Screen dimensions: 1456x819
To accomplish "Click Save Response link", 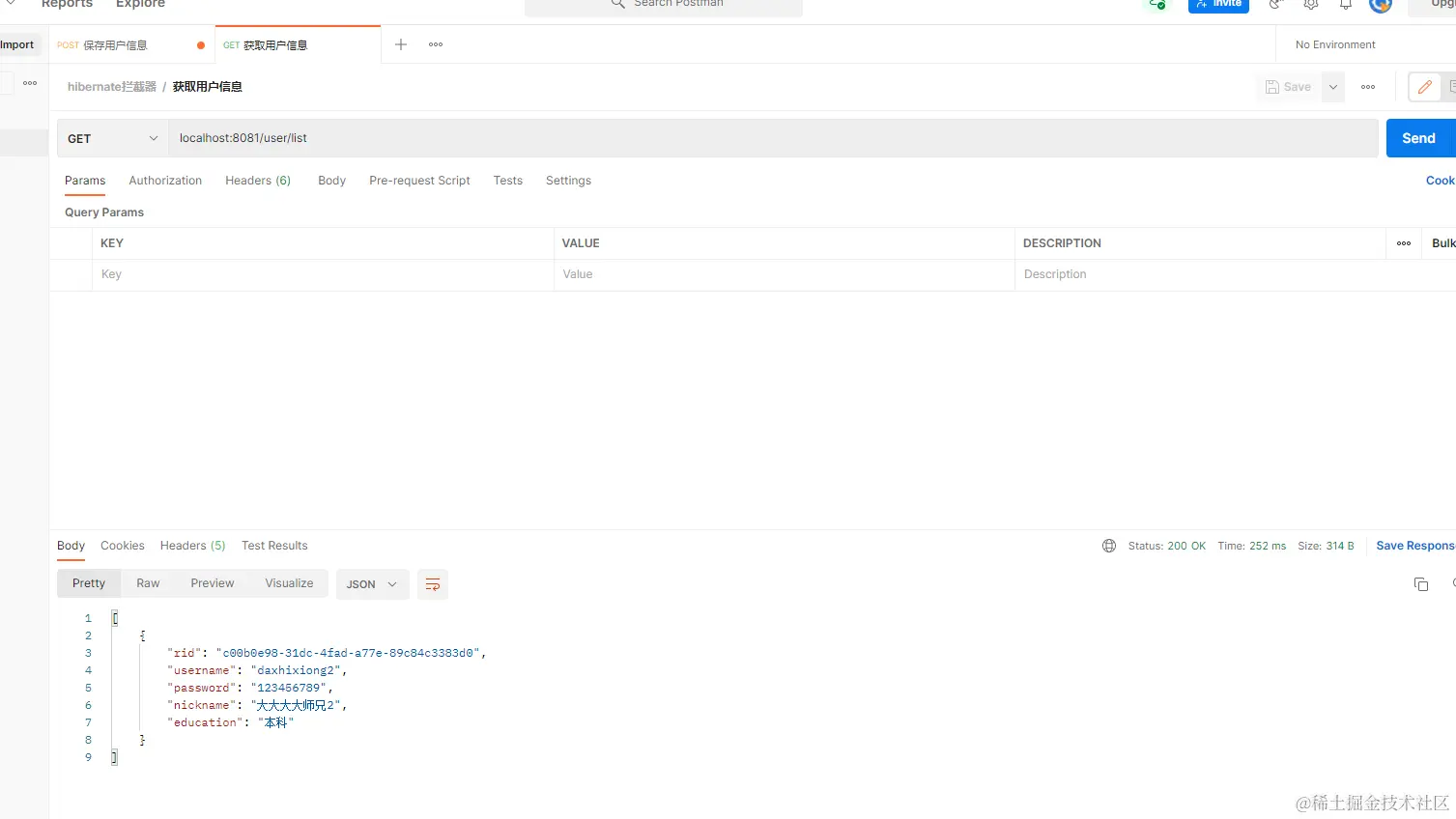I will (1415, 546).
